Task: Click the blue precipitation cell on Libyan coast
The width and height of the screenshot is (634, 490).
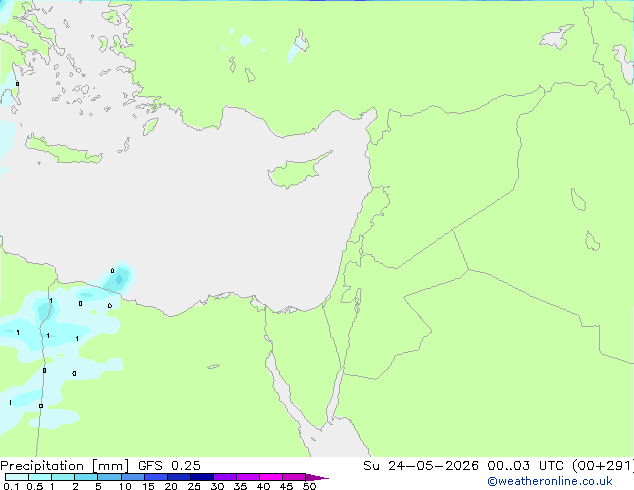Action: tap(119, 279)
